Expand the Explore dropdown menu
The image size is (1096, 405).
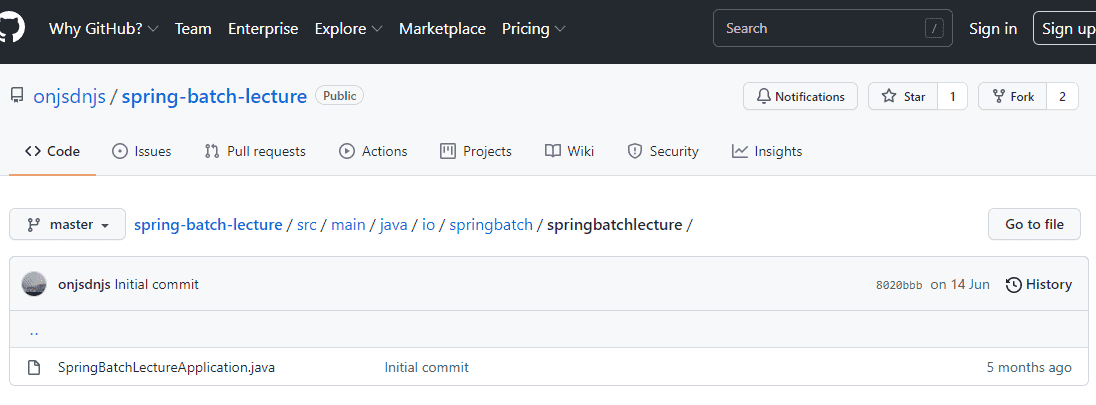point(348,29)
